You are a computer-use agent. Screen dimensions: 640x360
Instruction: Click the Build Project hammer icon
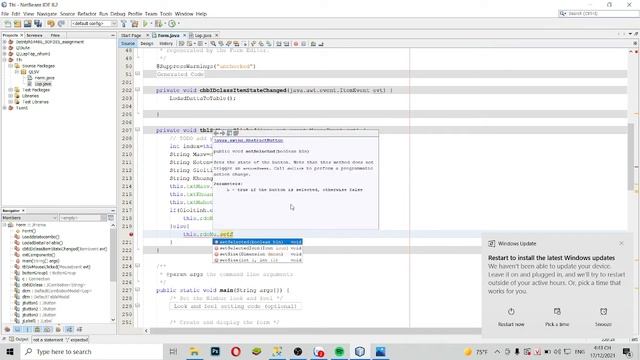tap(124, 24)
